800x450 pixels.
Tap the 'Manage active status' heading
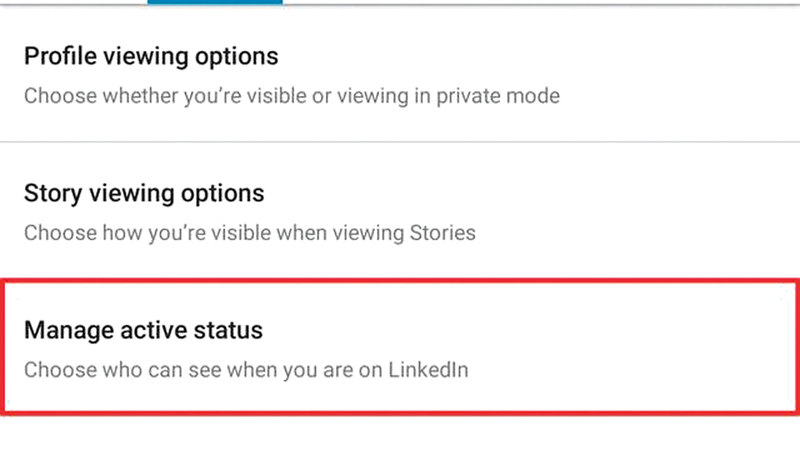(x=142, y=329)
